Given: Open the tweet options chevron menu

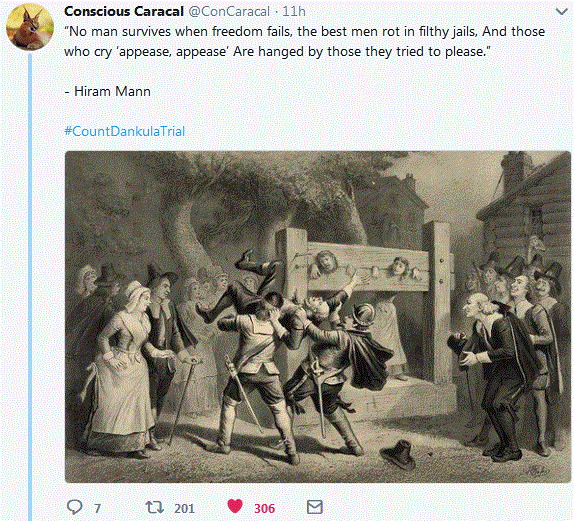Looking at the screenshot, I should pos(562,11).
